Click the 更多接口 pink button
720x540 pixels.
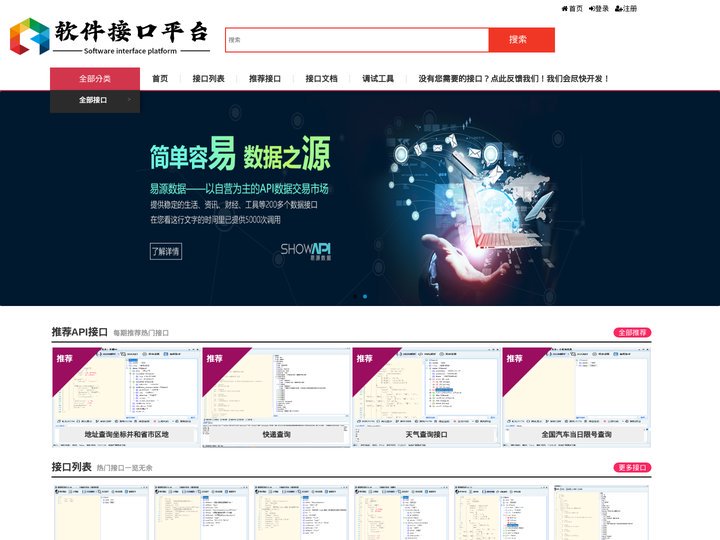tap(632, 467)
